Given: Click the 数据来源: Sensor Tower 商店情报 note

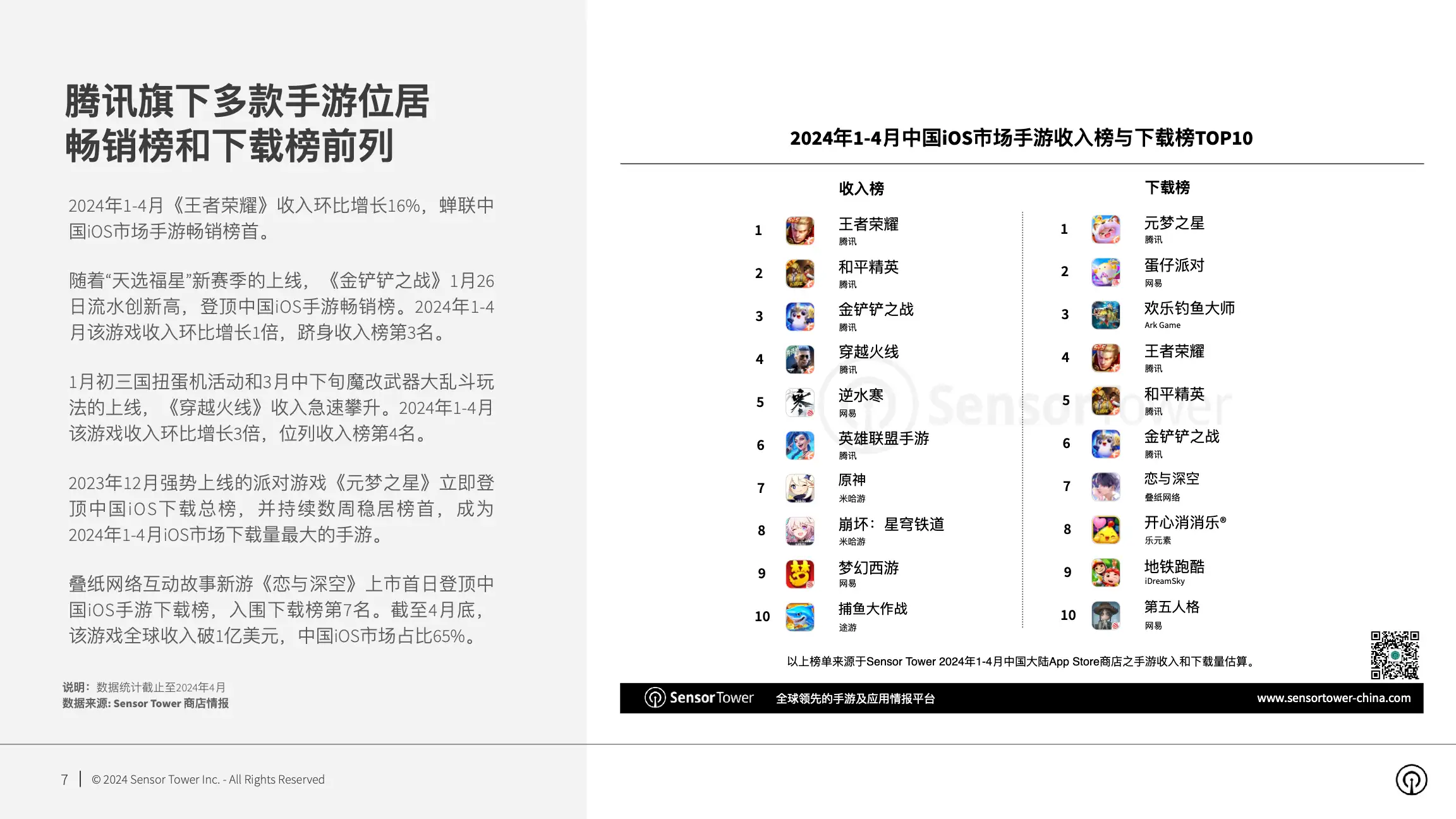Looking at the screenshot, I should (145, 703).
